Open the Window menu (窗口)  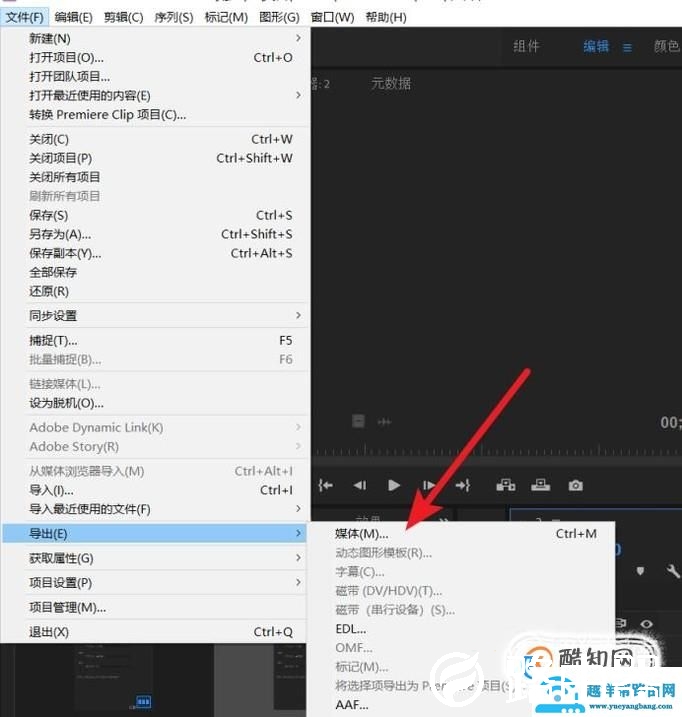(332, 17)
